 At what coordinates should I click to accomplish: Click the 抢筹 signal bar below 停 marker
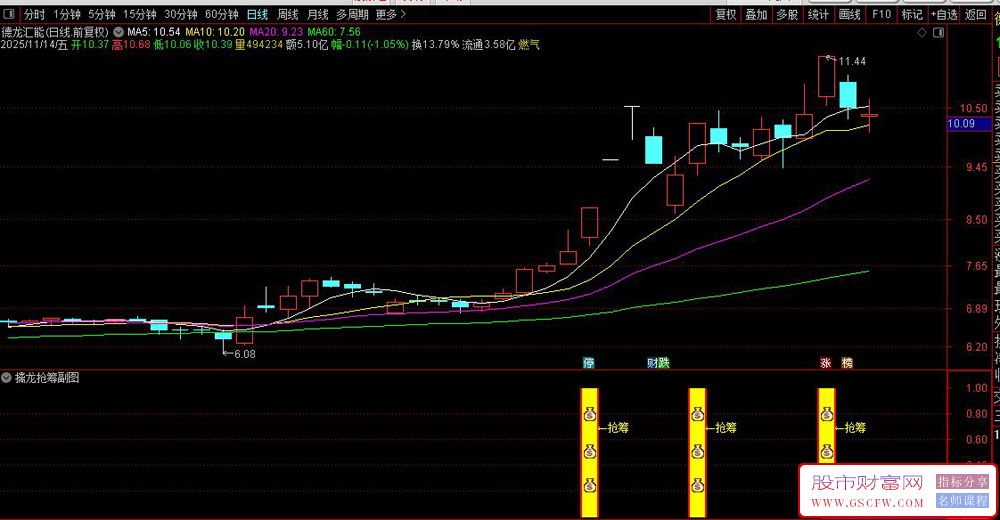coord(589,452)
